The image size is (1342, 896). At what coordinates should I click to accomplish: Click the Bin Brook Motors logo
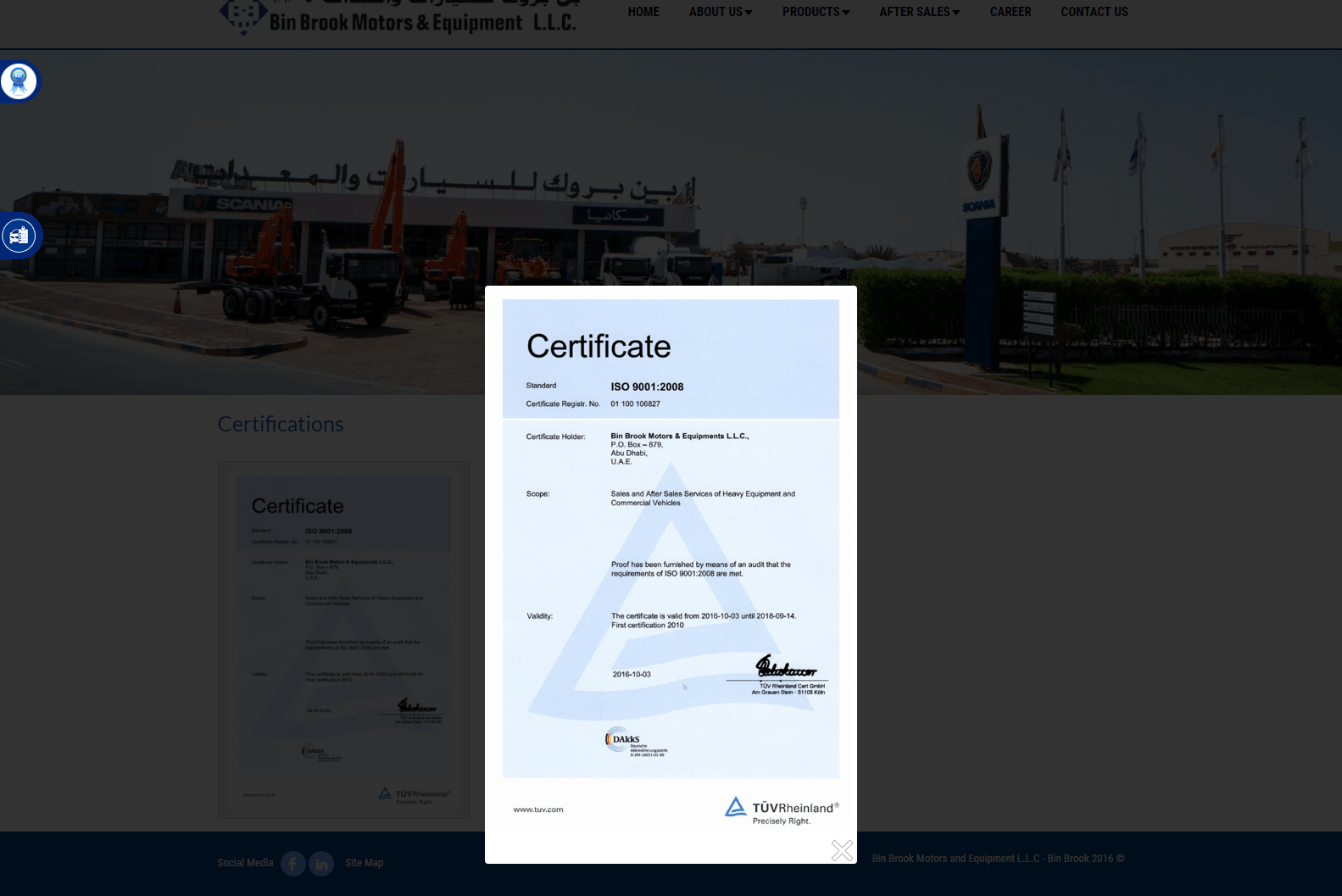click(x=398, y=18)
